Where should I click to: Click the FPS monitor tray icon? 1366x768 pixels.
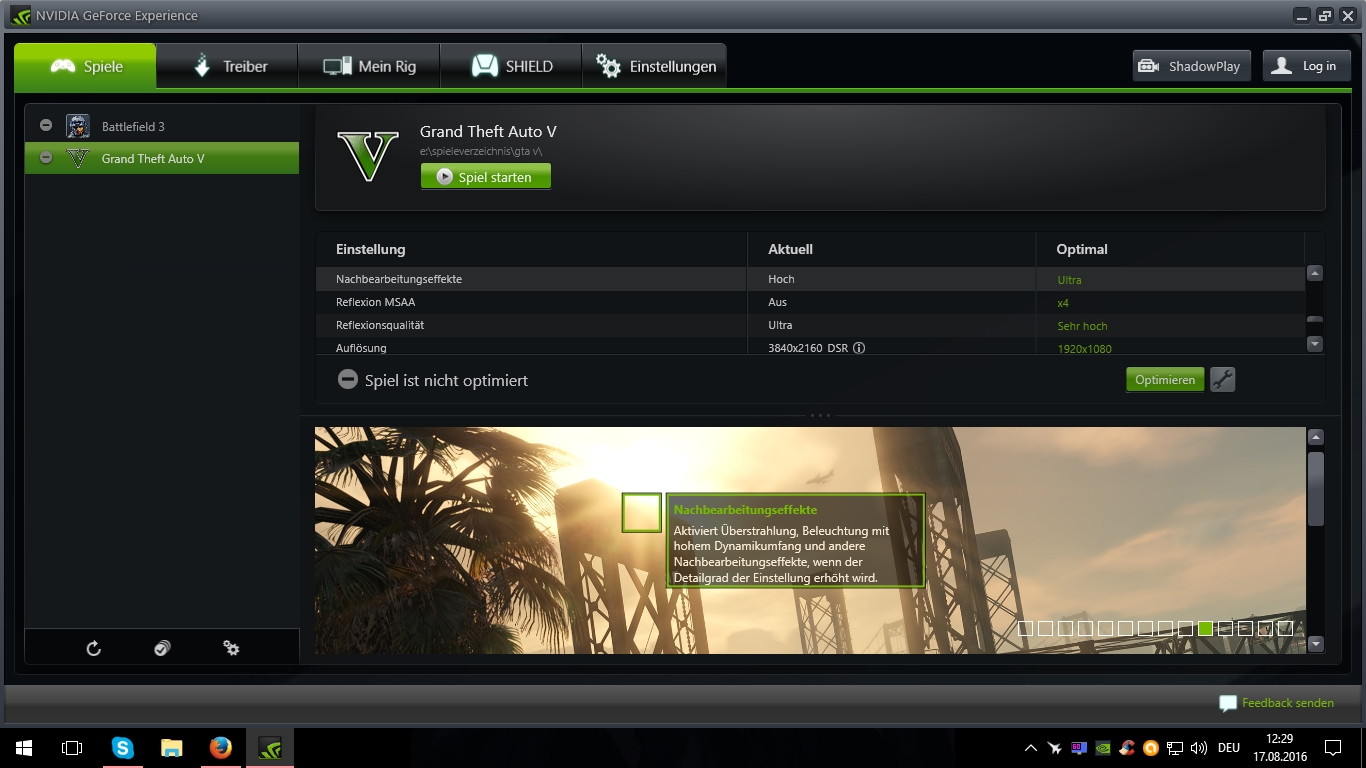click(x=1079, y=748)
